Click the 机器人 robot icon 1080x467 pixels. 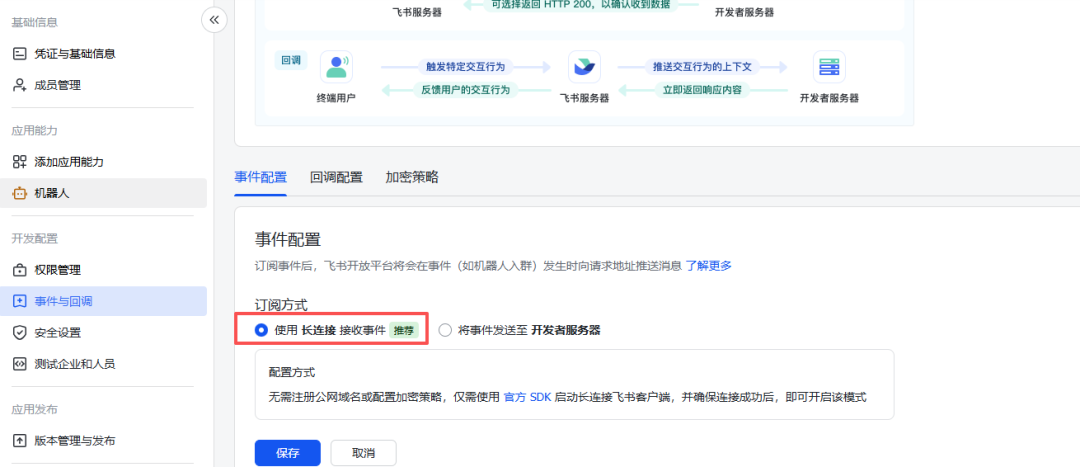tap(19, 194)
